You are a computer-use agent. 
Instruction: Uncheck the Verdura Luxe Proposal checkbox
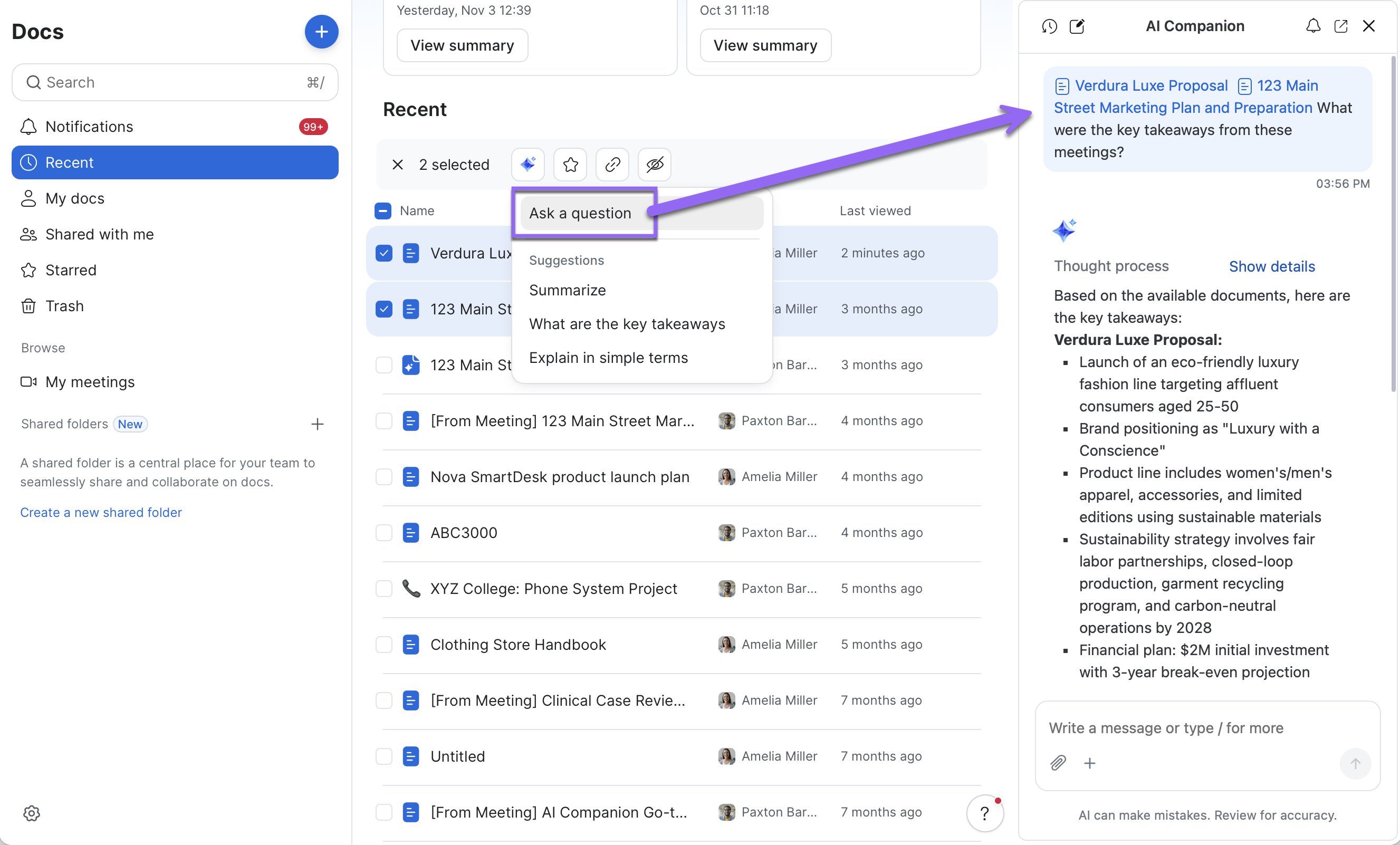384,253
